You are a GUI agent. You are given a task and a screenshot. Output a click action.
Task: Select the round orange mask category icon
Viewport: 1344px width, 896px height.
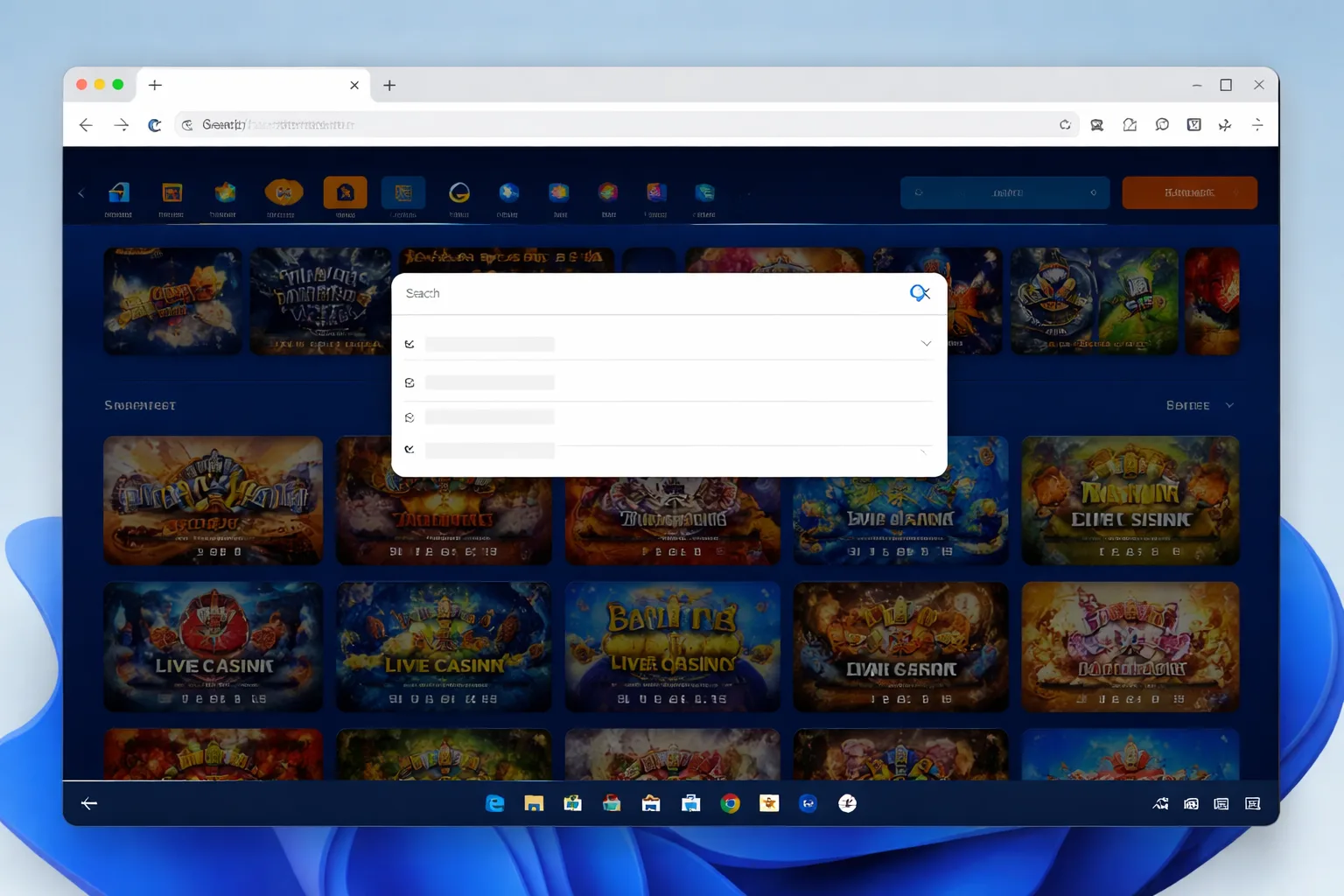(283, 192)
